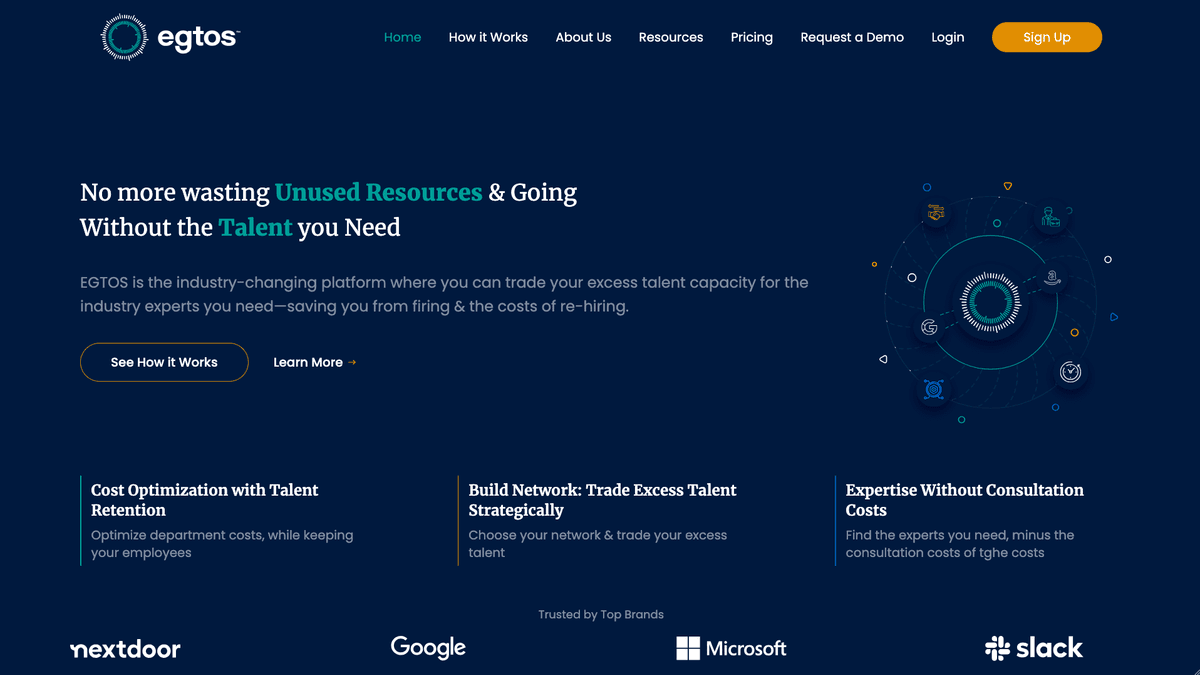
Task: Click the Google G icon in the orbit
Action: [929, 327]
